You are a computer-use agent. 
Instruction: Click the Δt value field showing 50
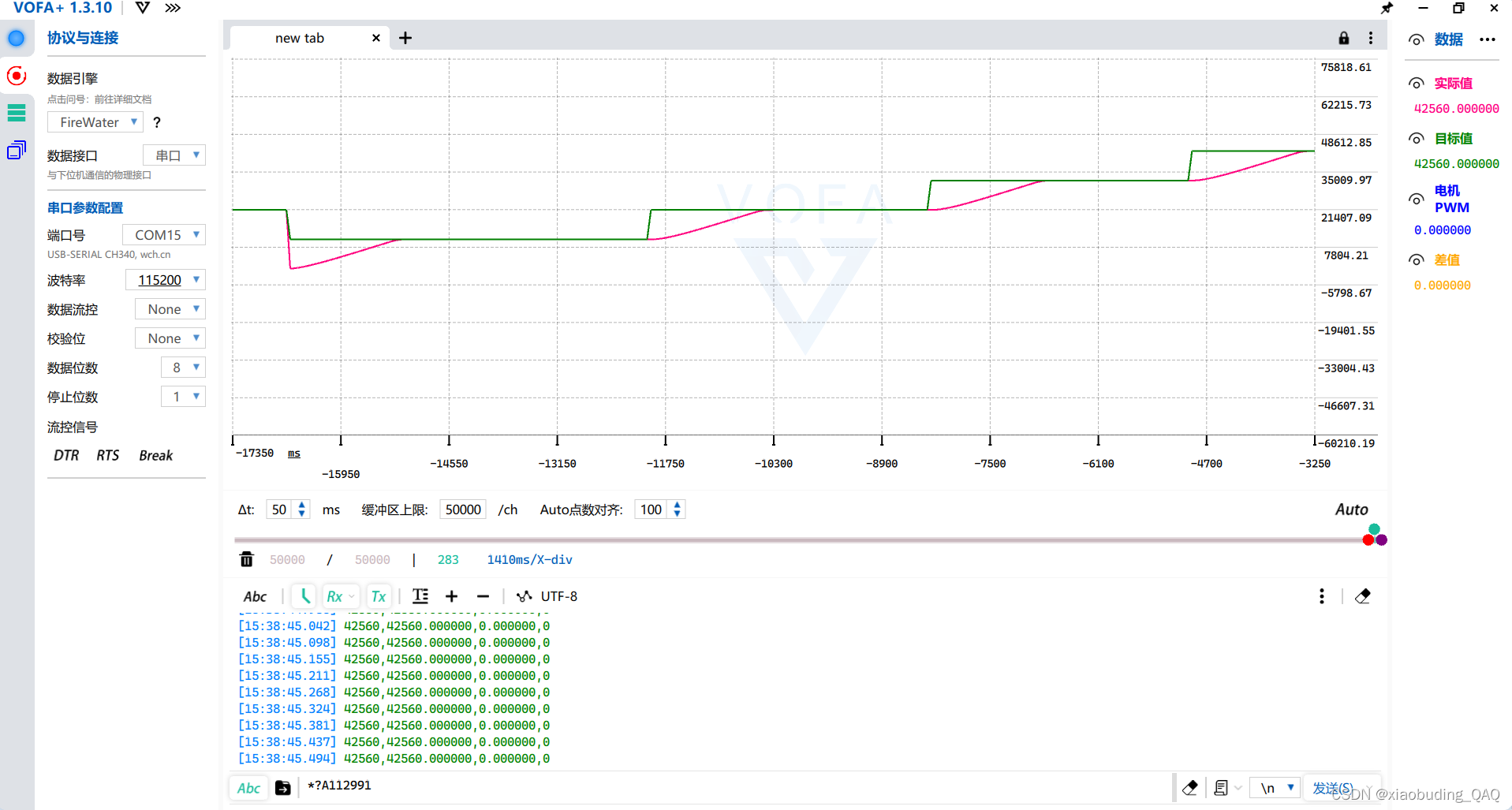point(280,510)
